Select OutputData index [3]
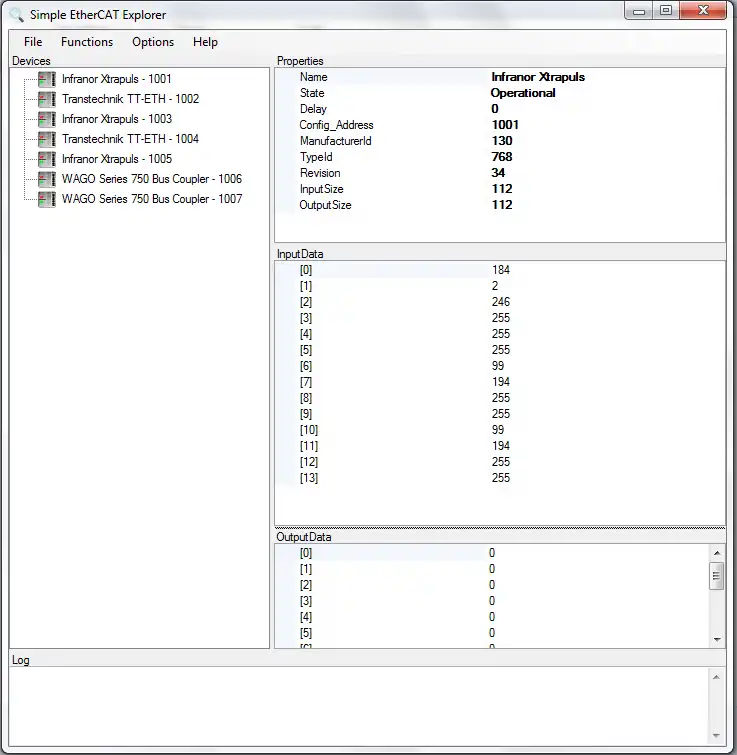Image resolution: width=737 pixels, height=755 pixels. (x=306, y=600)
